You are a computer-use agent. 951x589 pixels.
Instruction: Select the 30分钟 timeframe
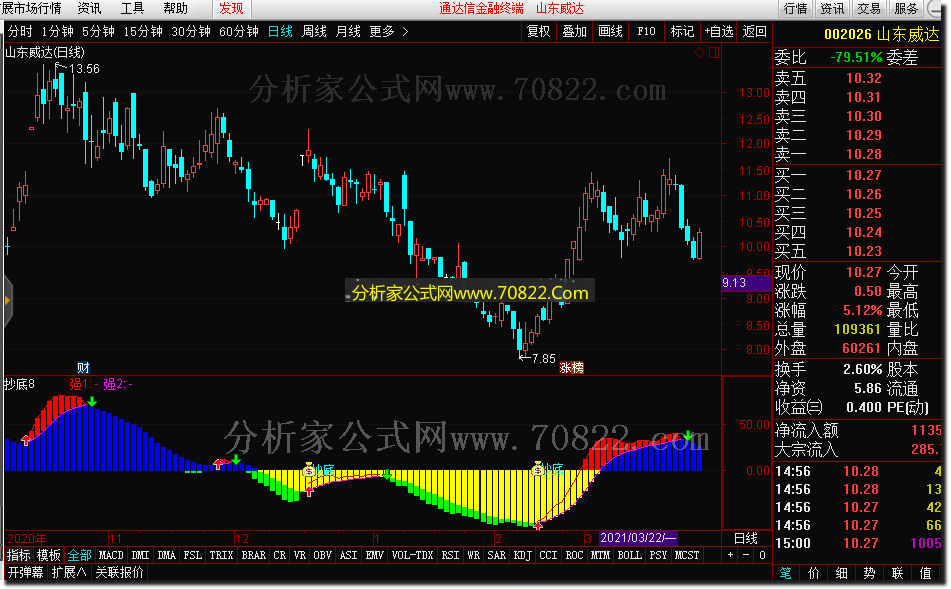[x=190, y=32]
